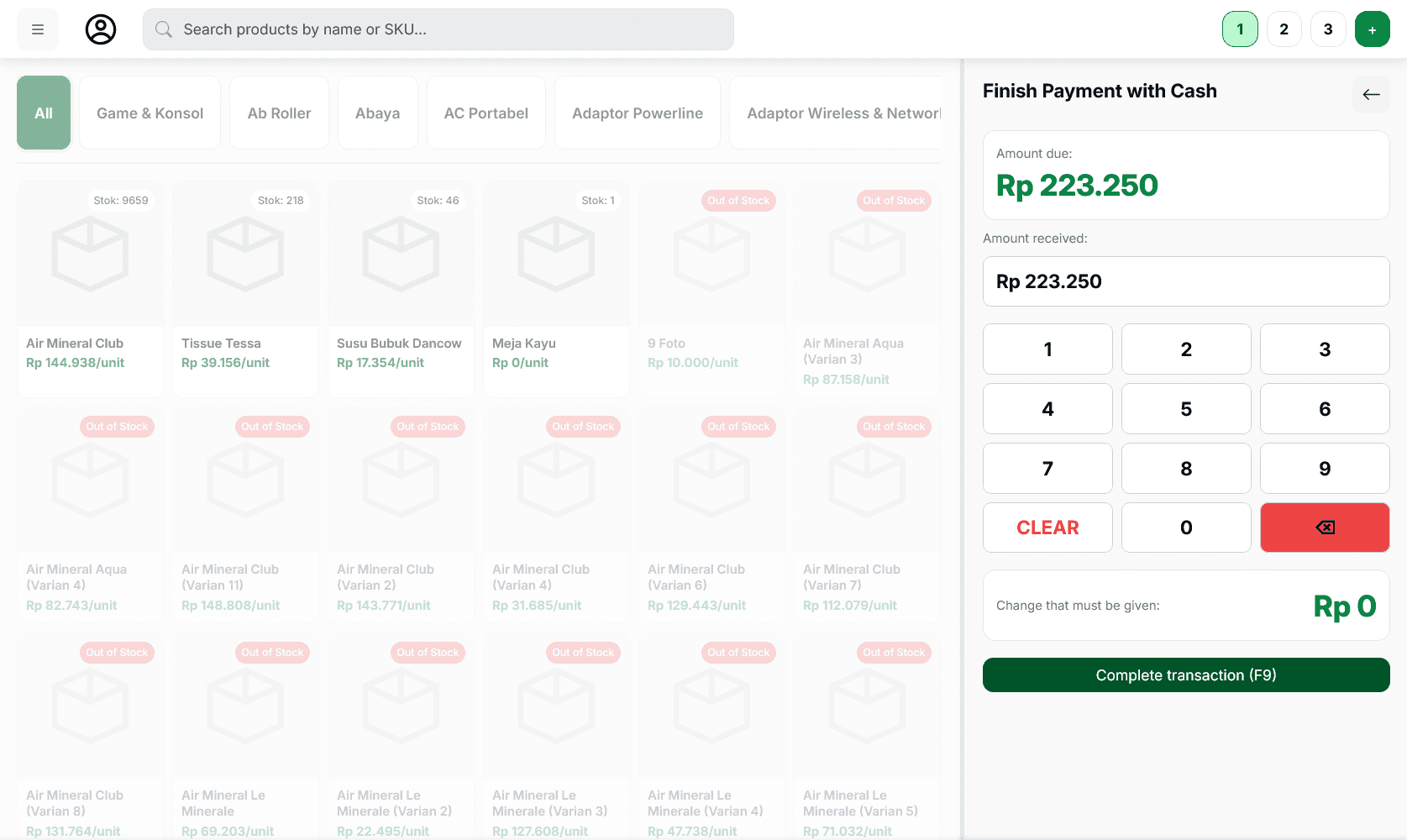Select Air Mineral Club (Varian 2) card

401,515
